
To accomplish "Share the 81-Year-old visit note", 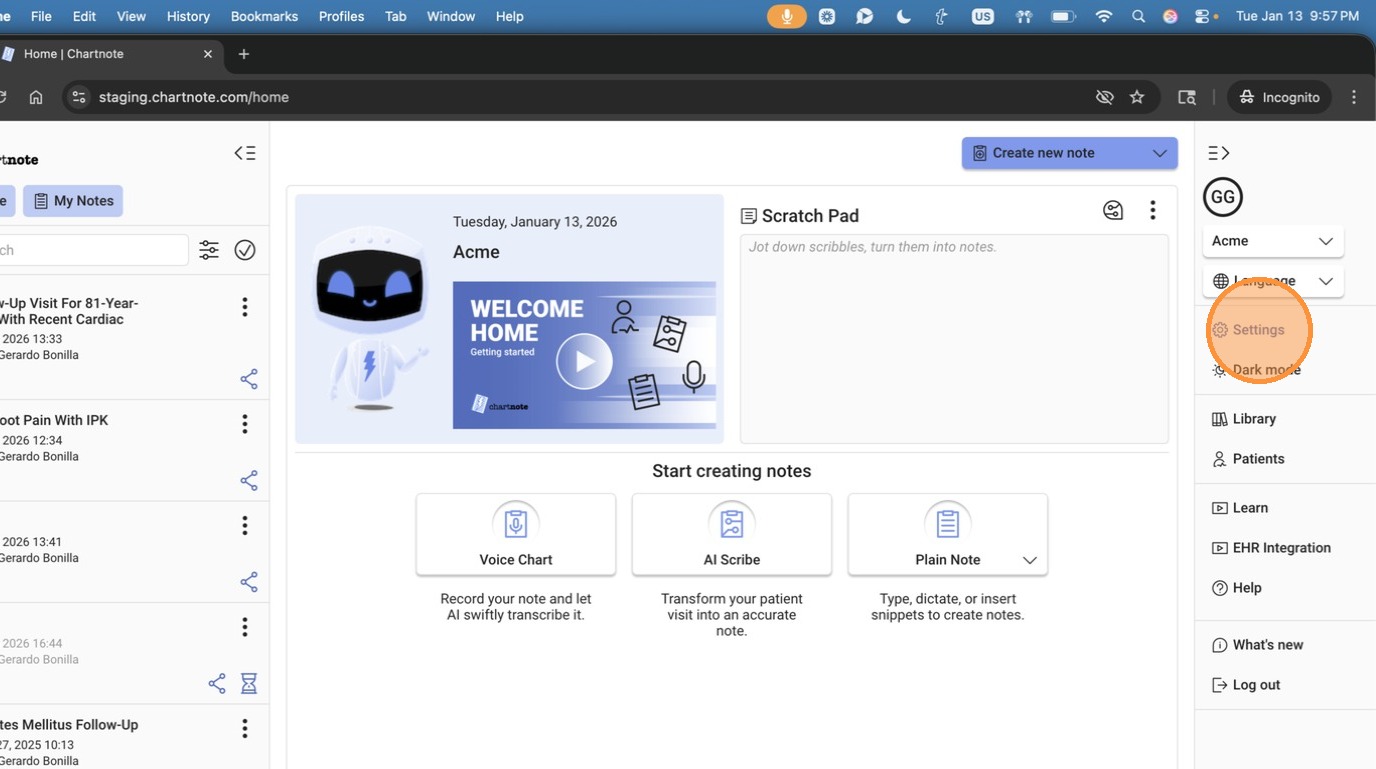I will 249,379.
